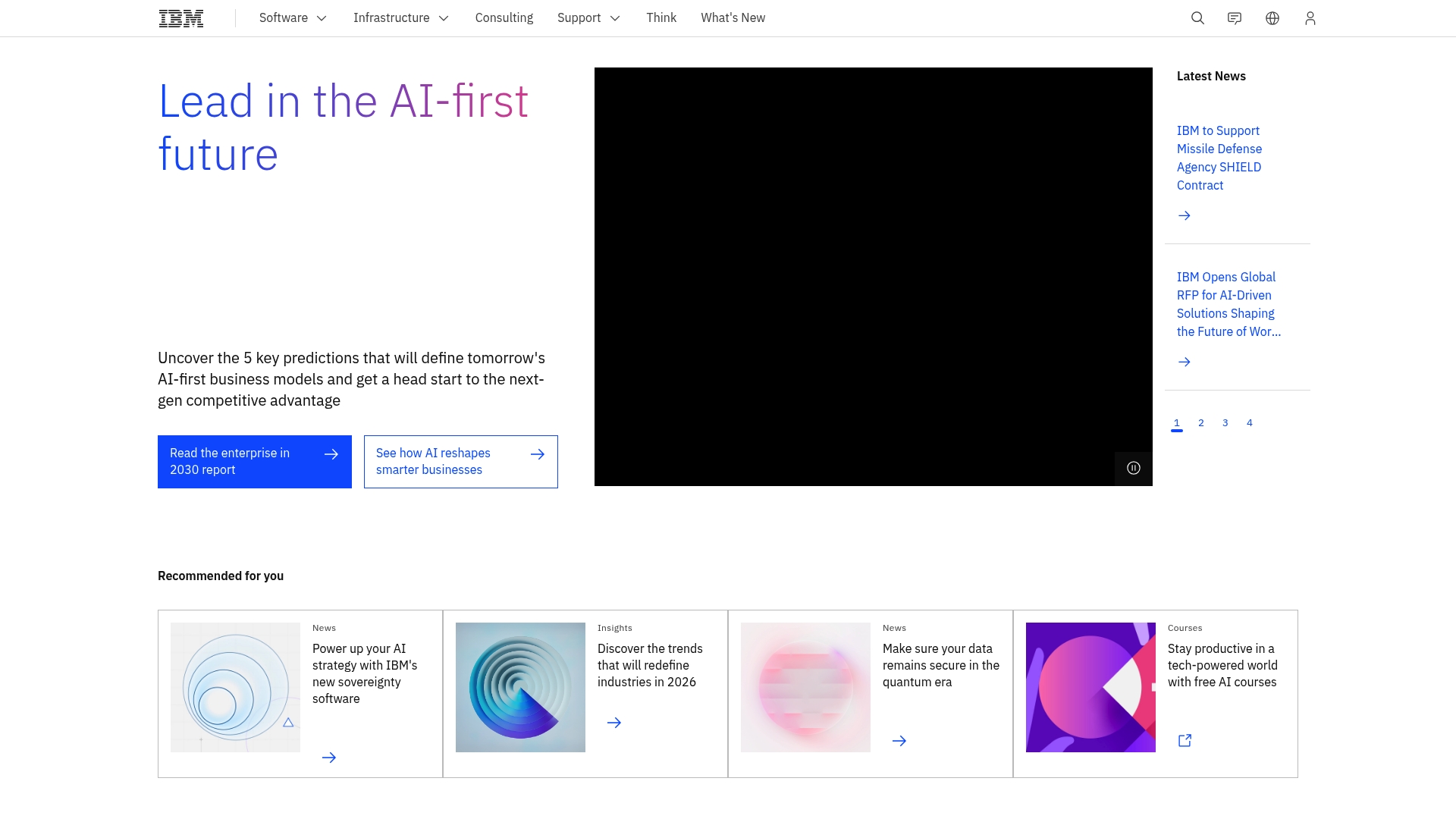Expand the Software dropdown menu
Screen dimensions: 1456x819
293,18
